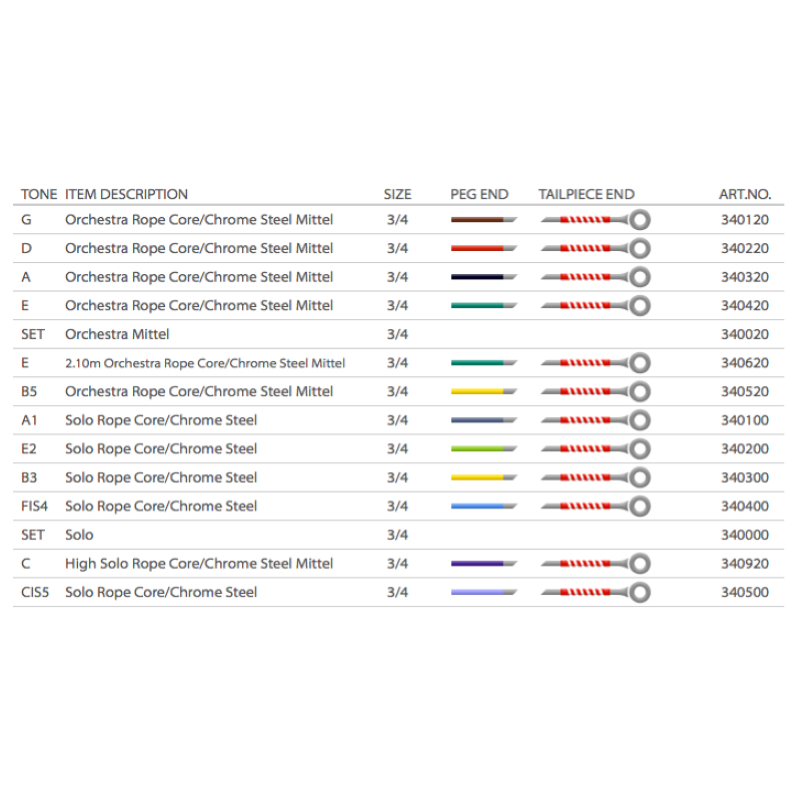
Task: Click the tailpiece end icon in row 340400
Action: [x=595, y=506]
